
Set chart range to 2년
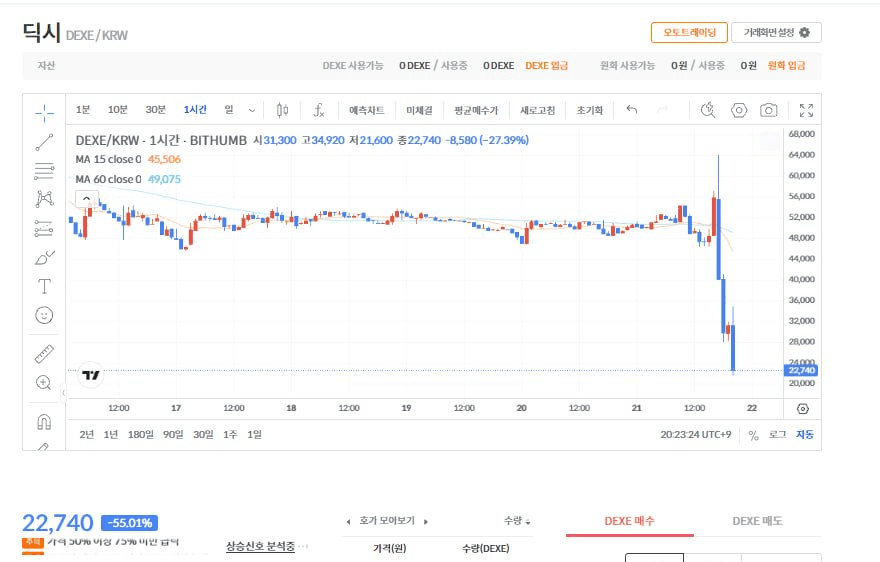[x=86, y=435]
